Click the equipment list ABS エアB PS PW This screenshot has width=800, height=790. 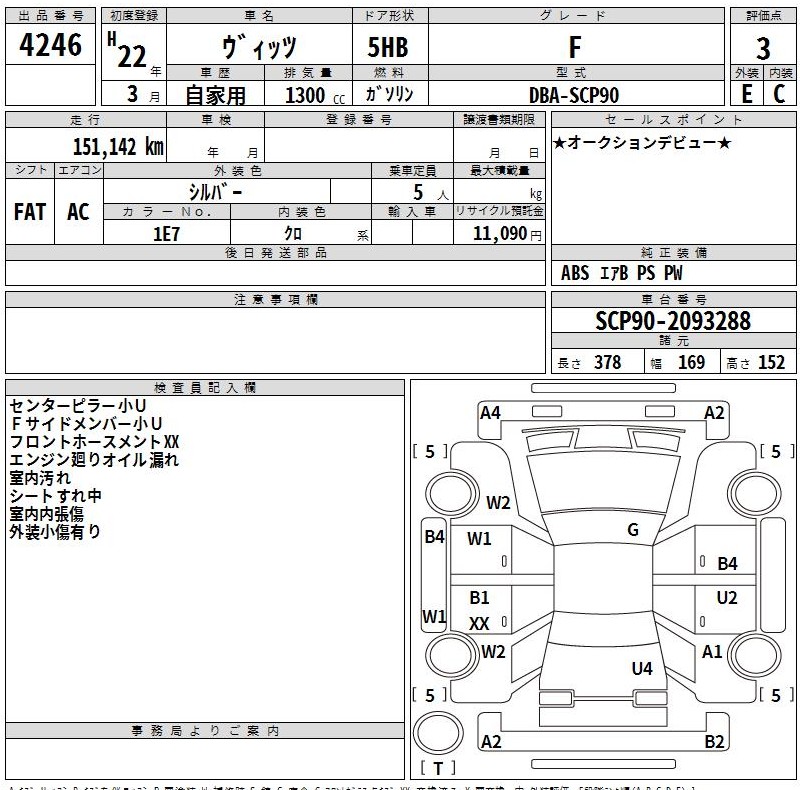click(x=621, y=273)
